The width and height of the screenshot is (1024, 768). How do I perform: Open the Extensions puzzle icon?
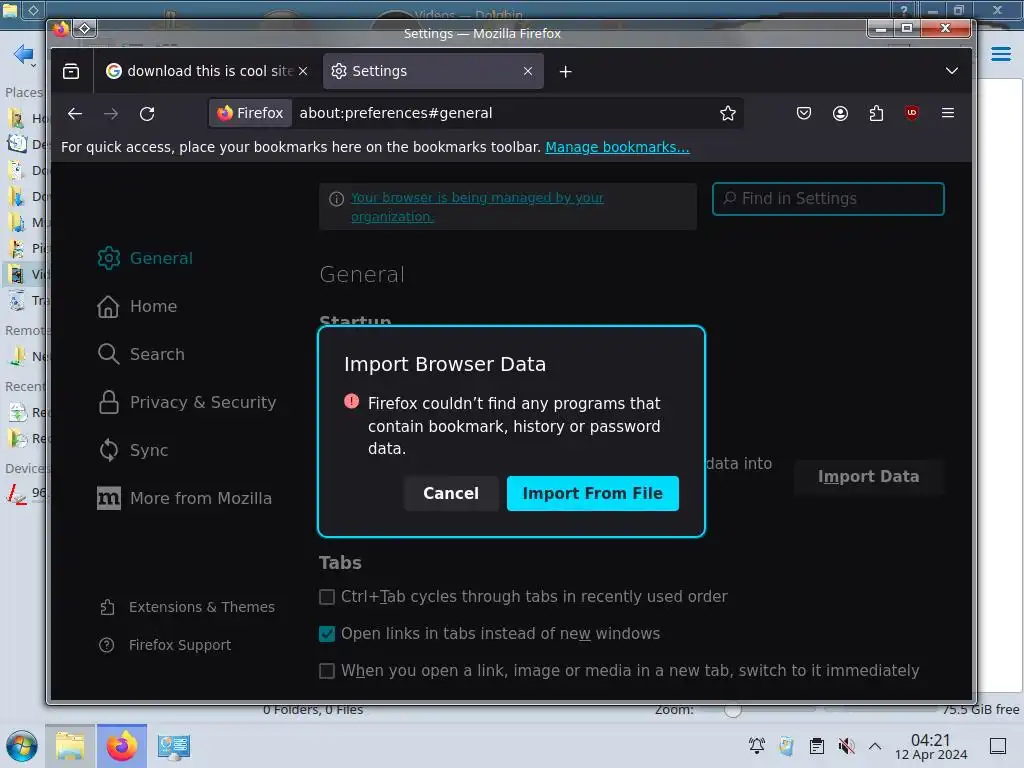(x=876, y=114)
